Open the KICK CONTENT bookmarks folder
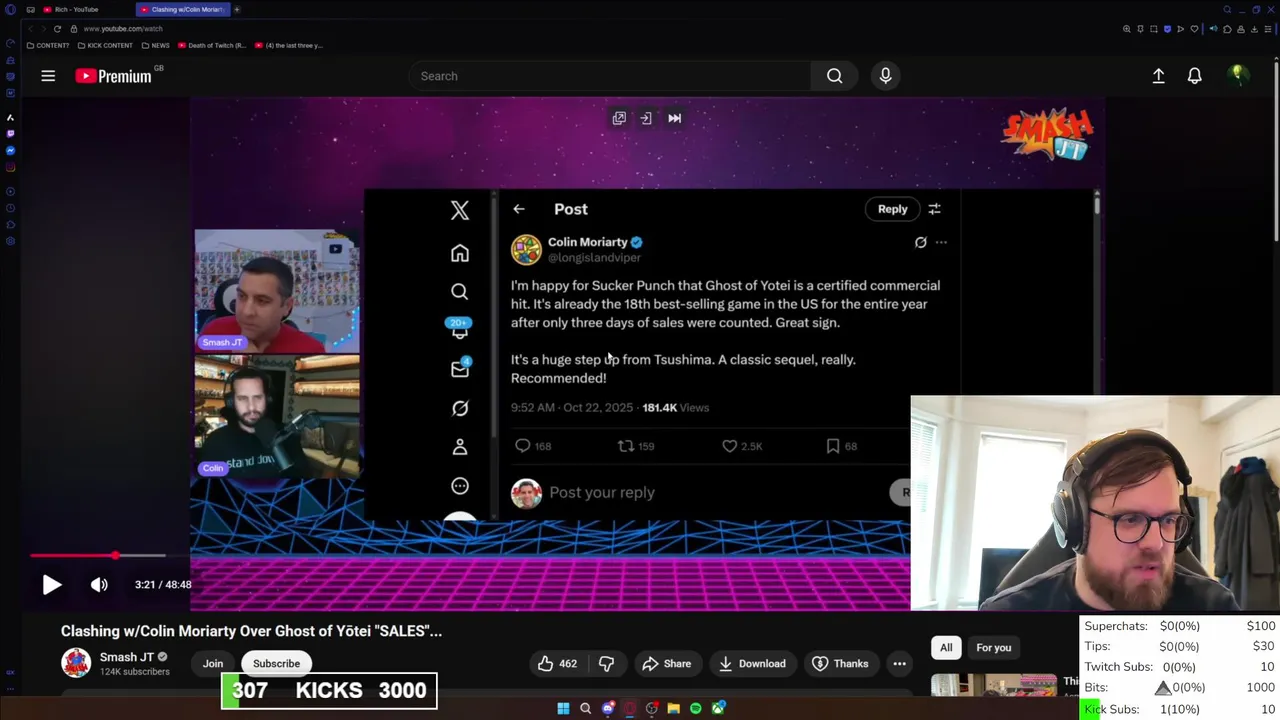 (105, 45)
